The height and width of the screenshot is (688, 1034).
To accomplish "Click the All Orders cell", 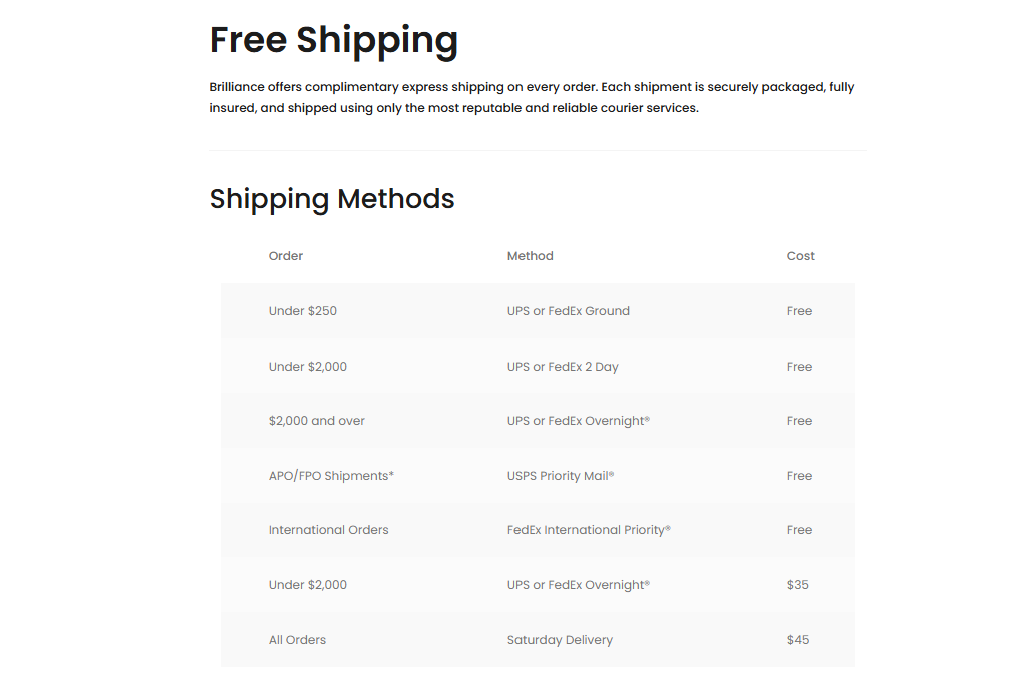I will pyautogui.click(x=297, y=640).
